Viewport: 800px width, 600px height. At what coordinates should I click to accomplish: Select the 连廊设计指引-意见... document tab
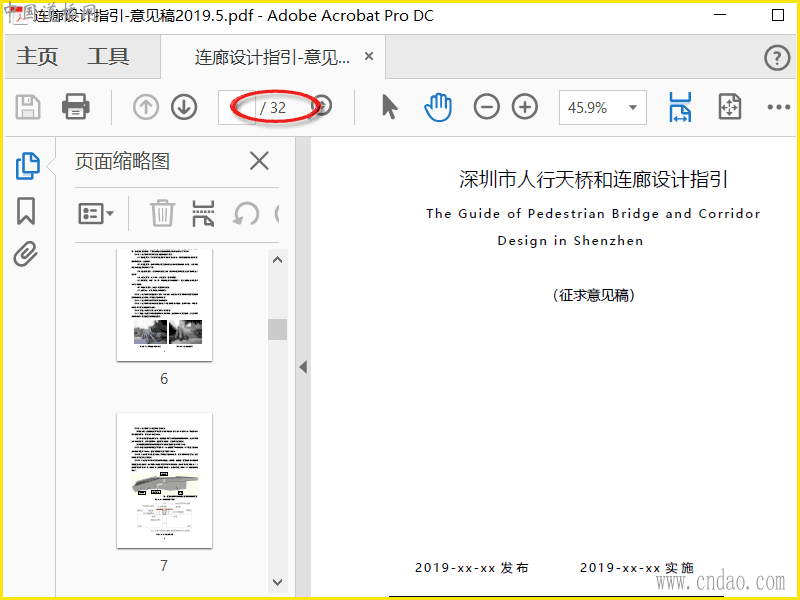click(x=272, y=57)
